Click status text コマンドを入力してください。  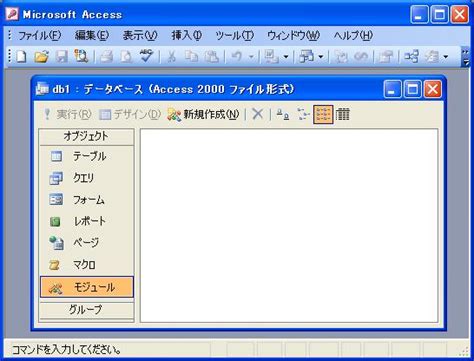click(x=67, y=350)
